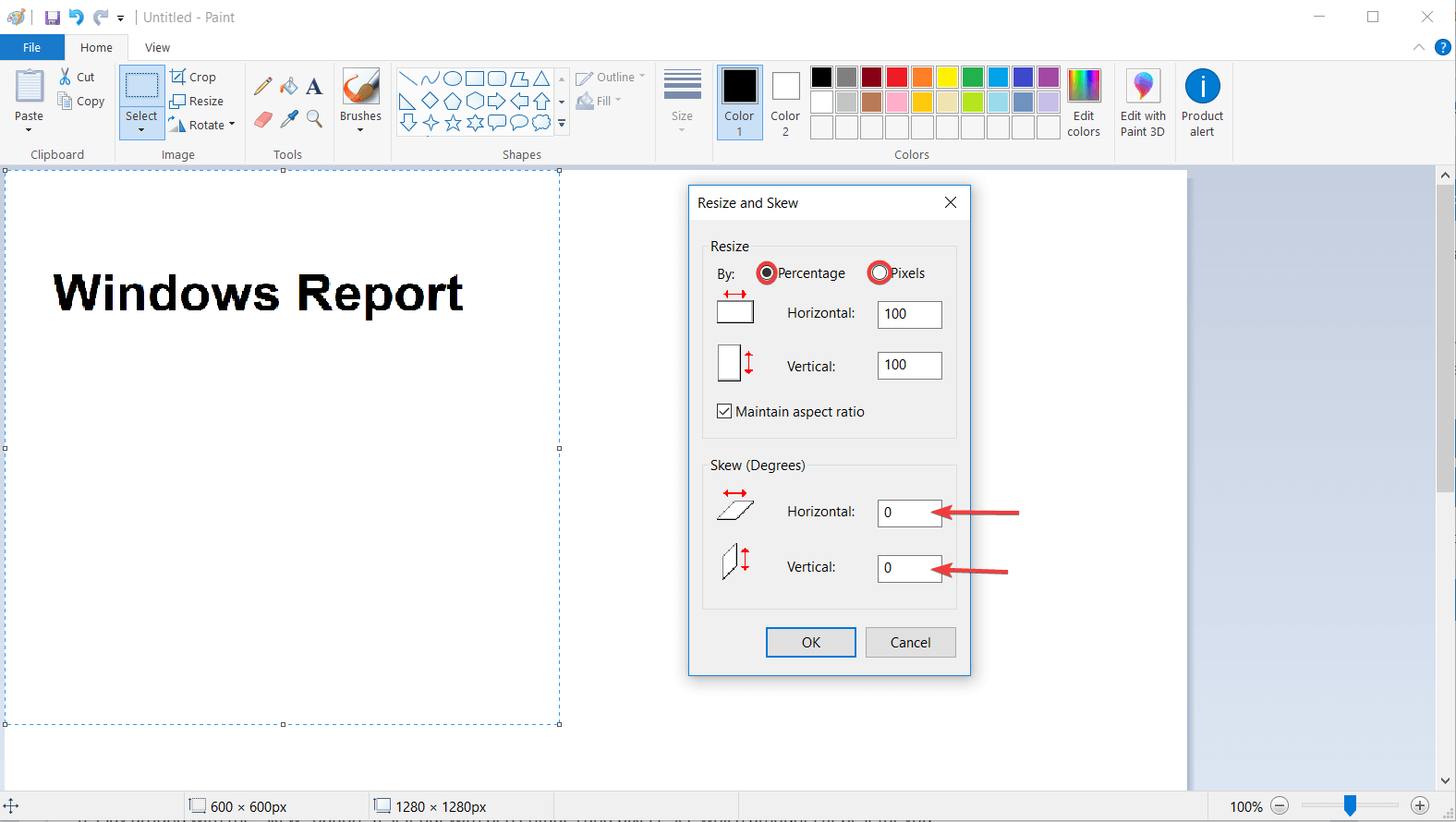1456x822 pixels.
Task: Pick the Fill with color bucket tool
Action: (x=289, y=87)
